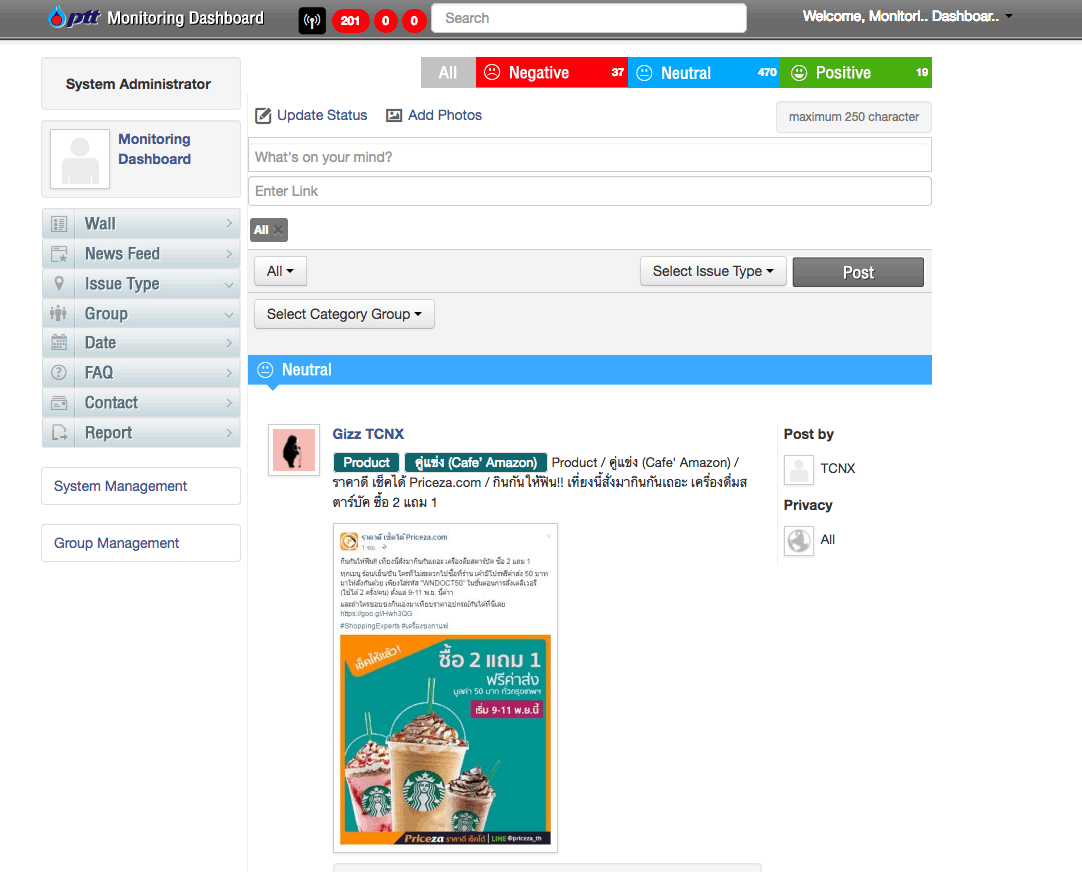The height and width of the screenshot is (872, 1082).
Task: Open the Contact sidebar item
Action: click(x=141, y=403)
